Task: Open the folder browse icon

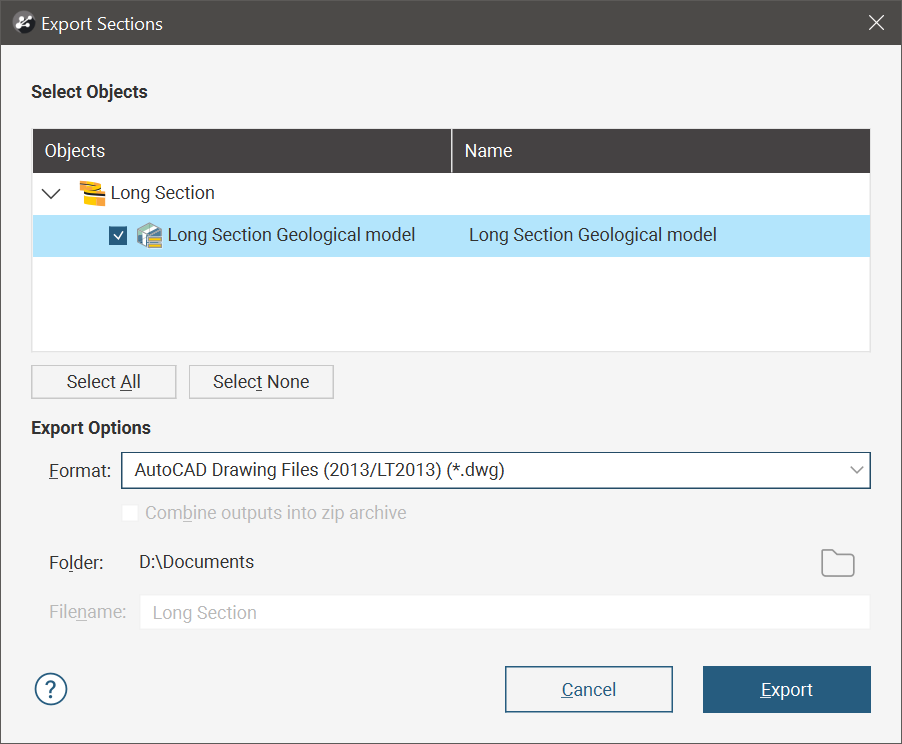Action: coord(837,563)
